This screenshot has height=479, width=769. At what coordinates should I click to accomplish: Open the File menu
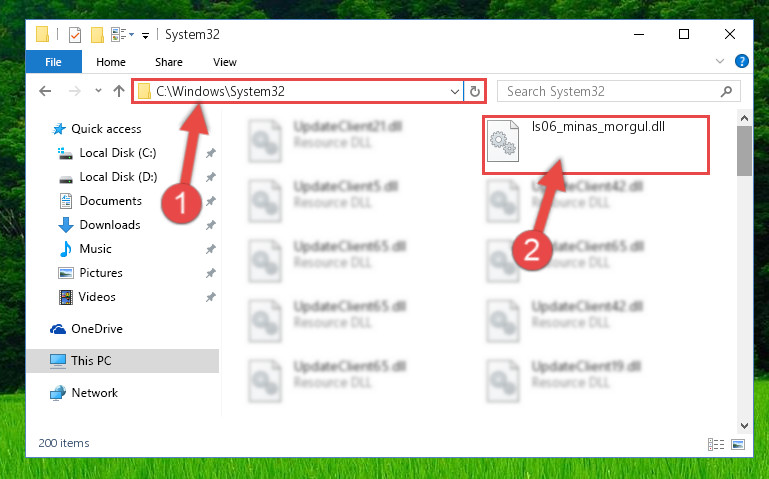coord(53,62)
